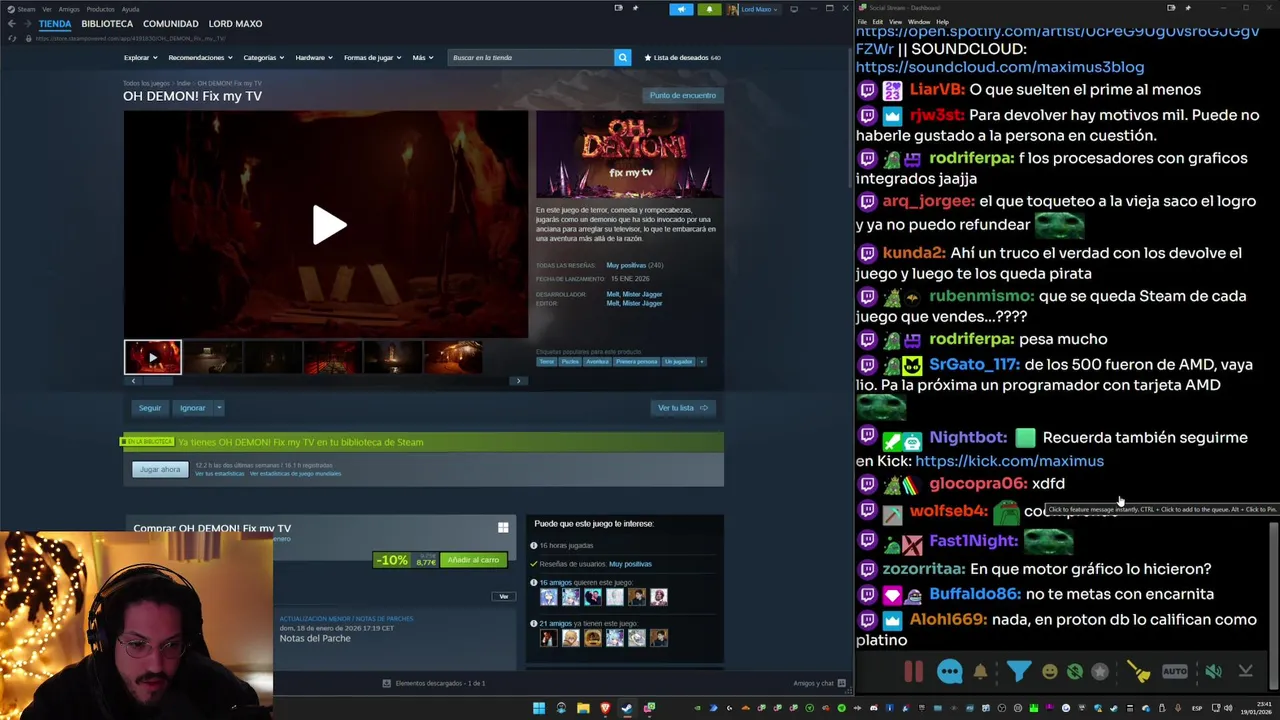Open the Amigos menu
The height and width of the screenshot is (720, 1280).
click(x=69, y=9)
